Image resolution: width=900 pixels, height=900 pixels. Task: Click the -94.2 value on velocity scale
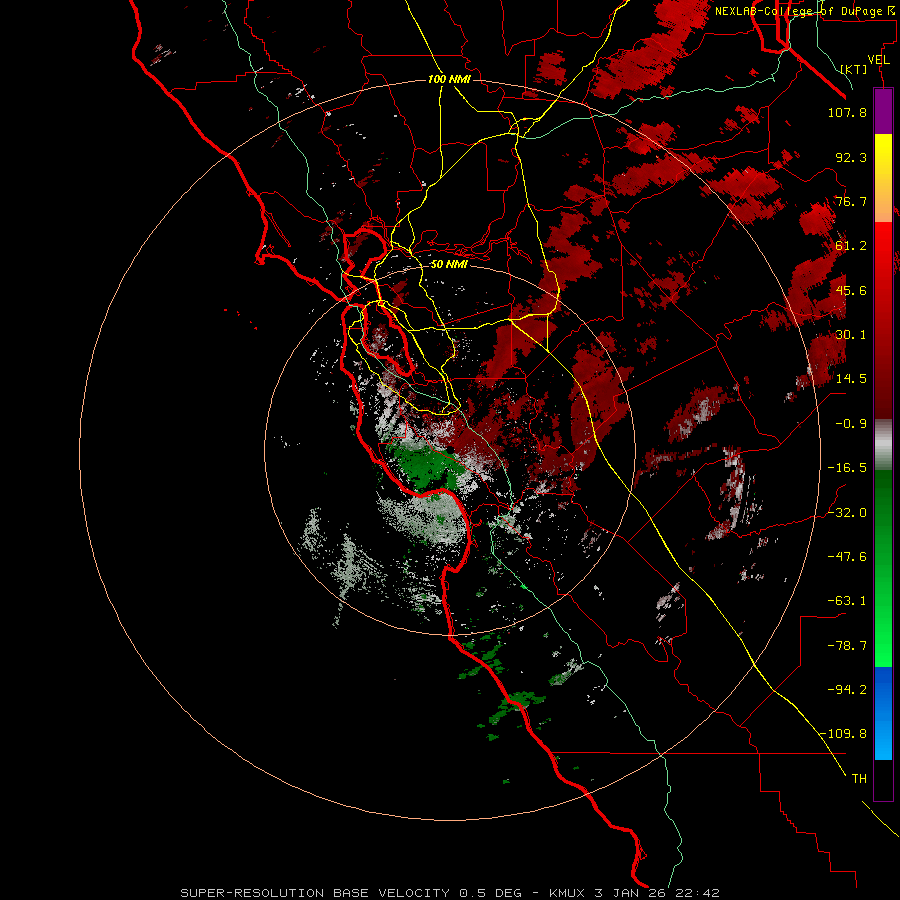pyautogui.click(x=847, y=690)
